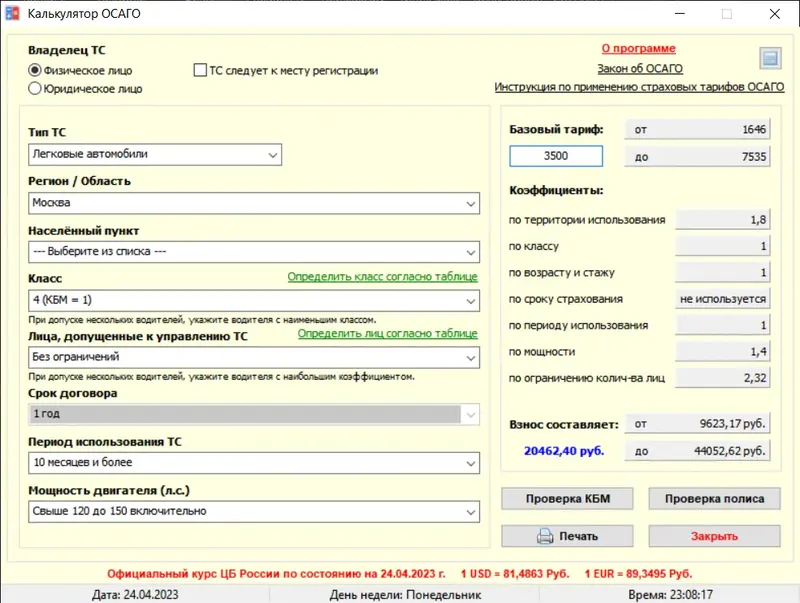Viewport: 800px width, 603px height.
Task: Click the base tariff maximum value 7535
Action: (x=697, y=157)
